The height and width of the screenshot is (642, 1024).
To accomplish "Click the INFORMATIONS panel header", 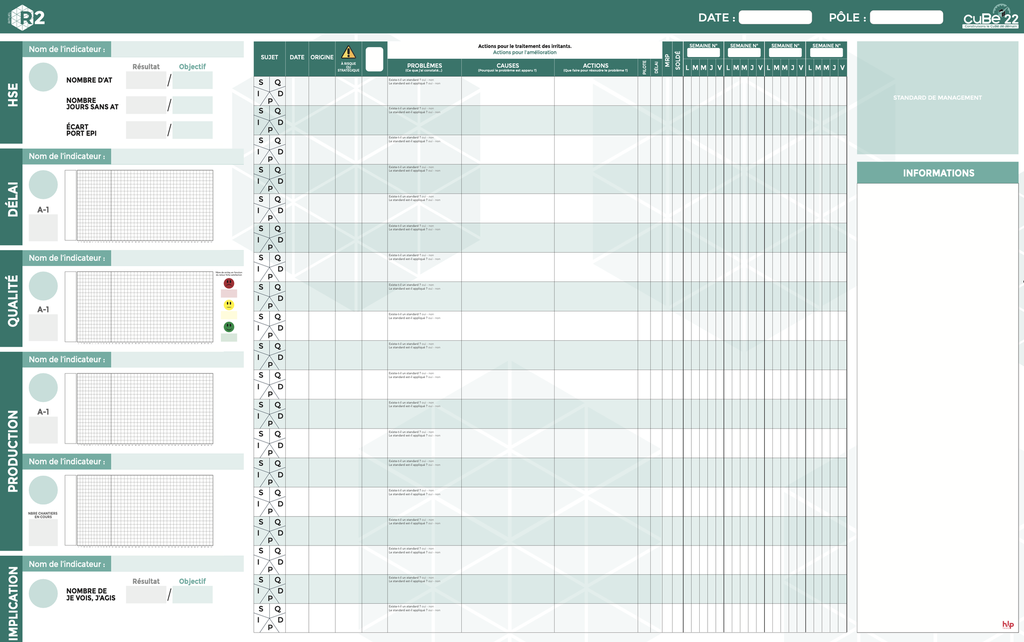I will 938,173.
